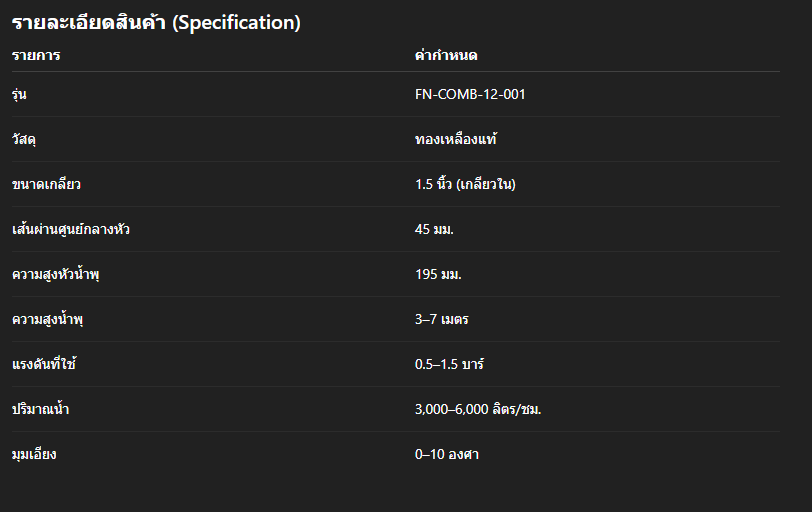The image size is (812, 512).
Task: Select the "195 มม." height value
Action: [438, 275]
